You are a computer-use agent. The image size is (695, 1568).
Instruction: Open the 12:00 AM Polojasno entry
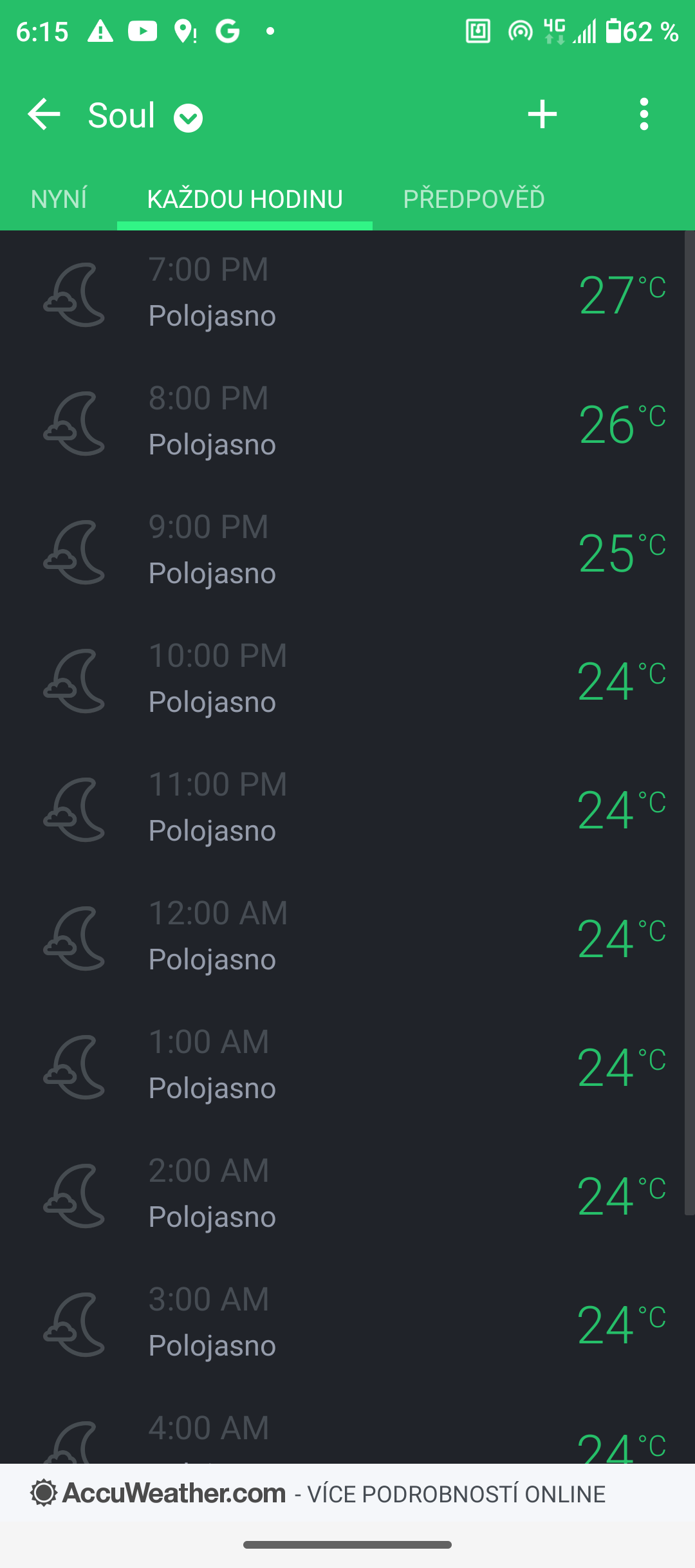tap(342, 938)
